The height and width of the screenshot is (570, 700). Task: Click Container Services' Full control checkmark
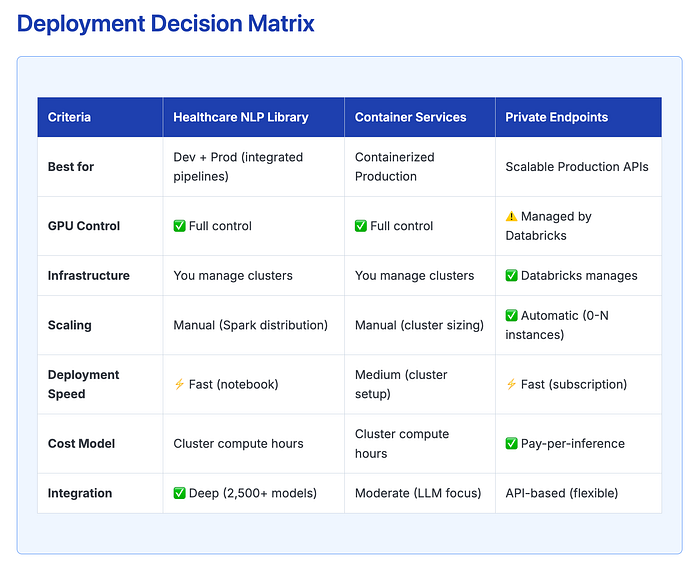pos(361,226)
